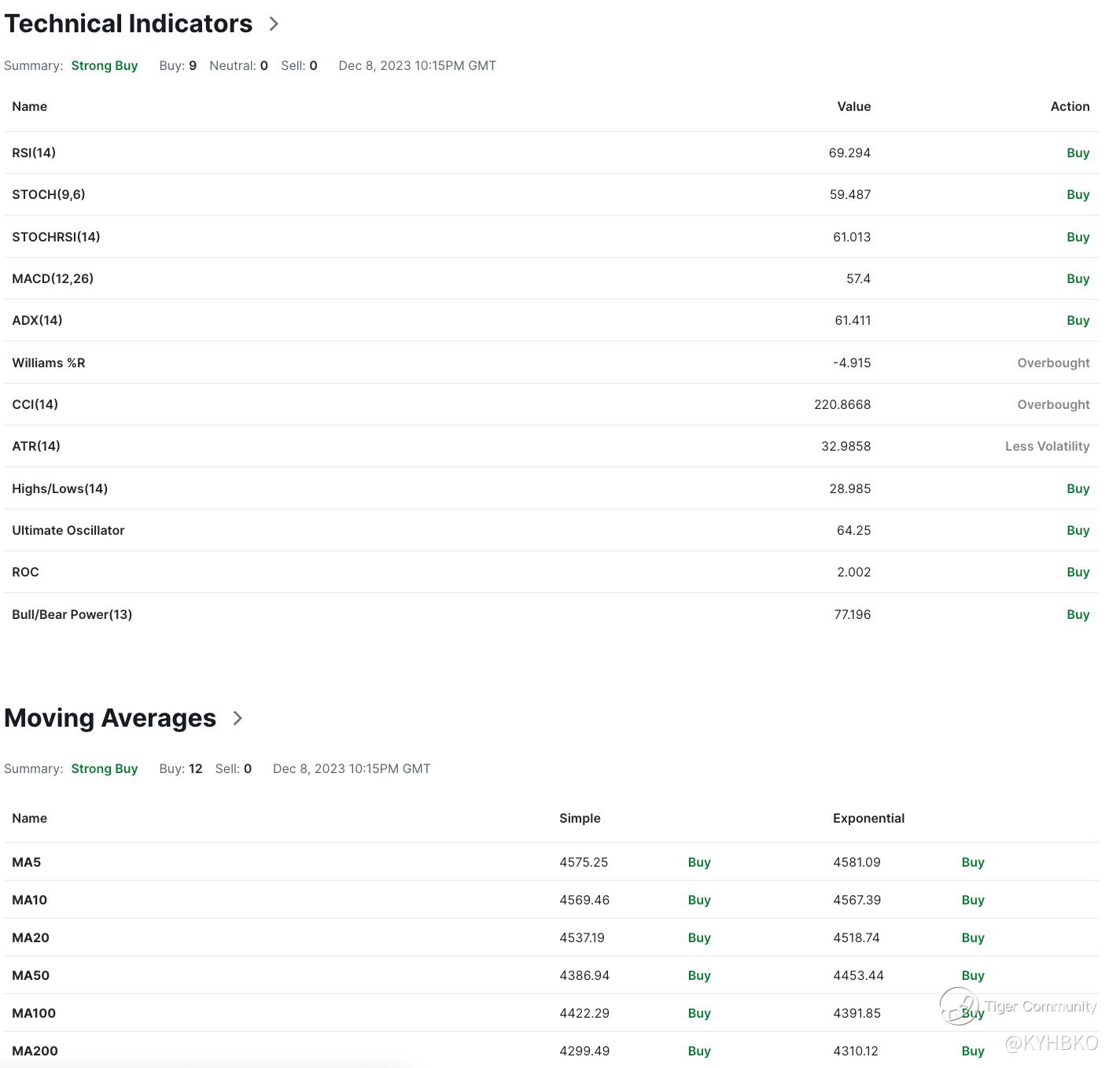1120x1068 pixels.
Task: Expand the Moving Averages chevron arrow
Action: 238,718
